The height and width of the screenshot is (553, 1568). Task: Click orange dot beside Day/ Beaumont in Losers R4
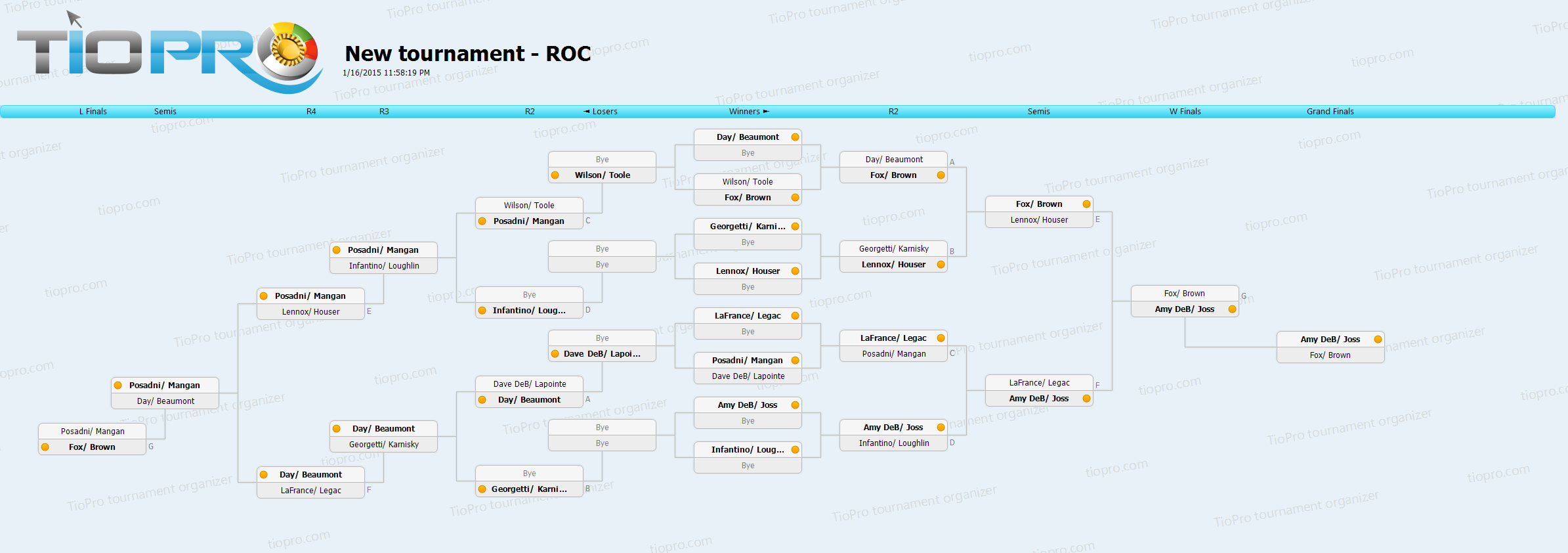point(264,475)
